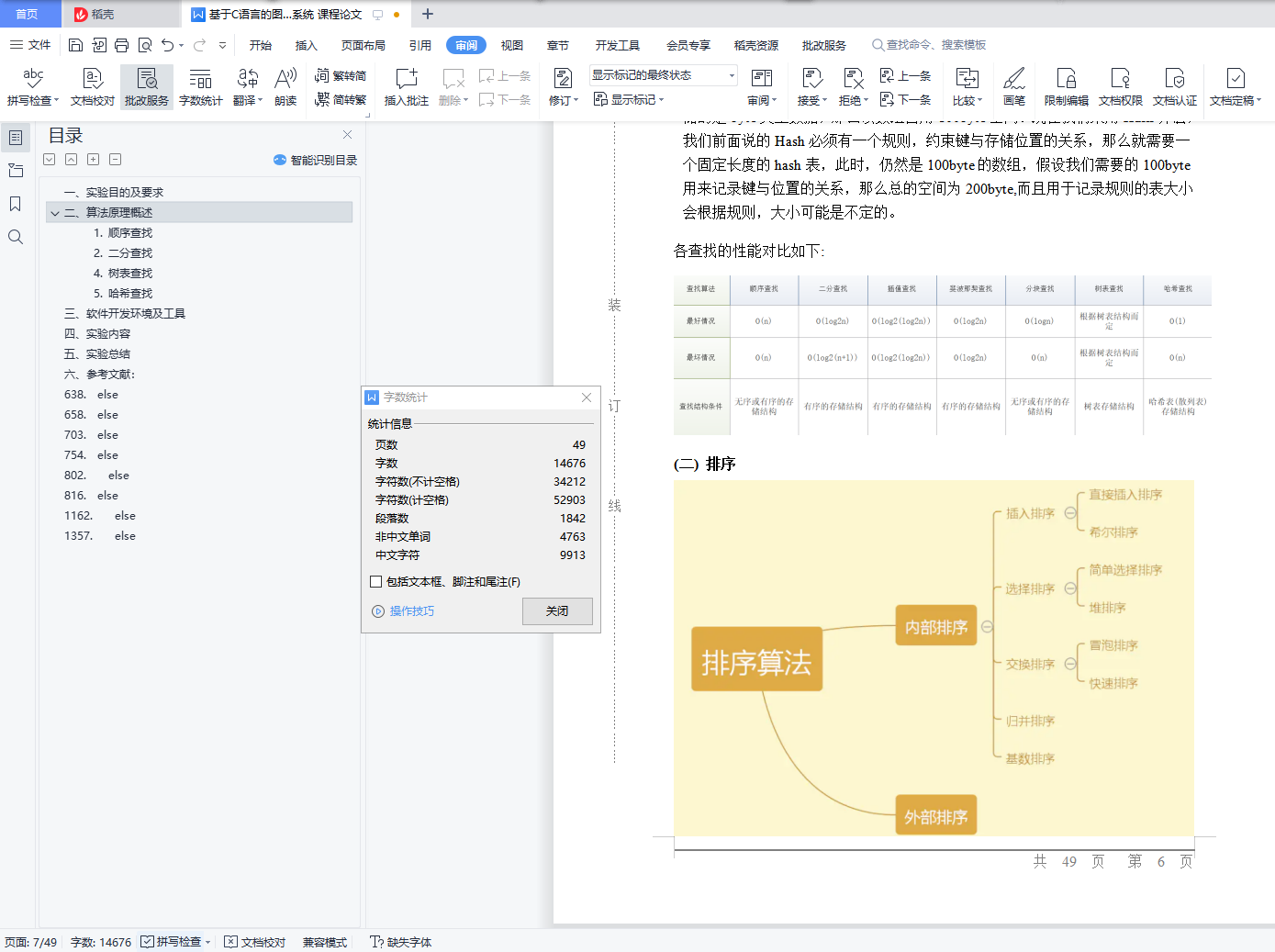Screen dimensions: 1275x952
Task: Select the 画笔 pen tool
Action: coord(1013,87)
